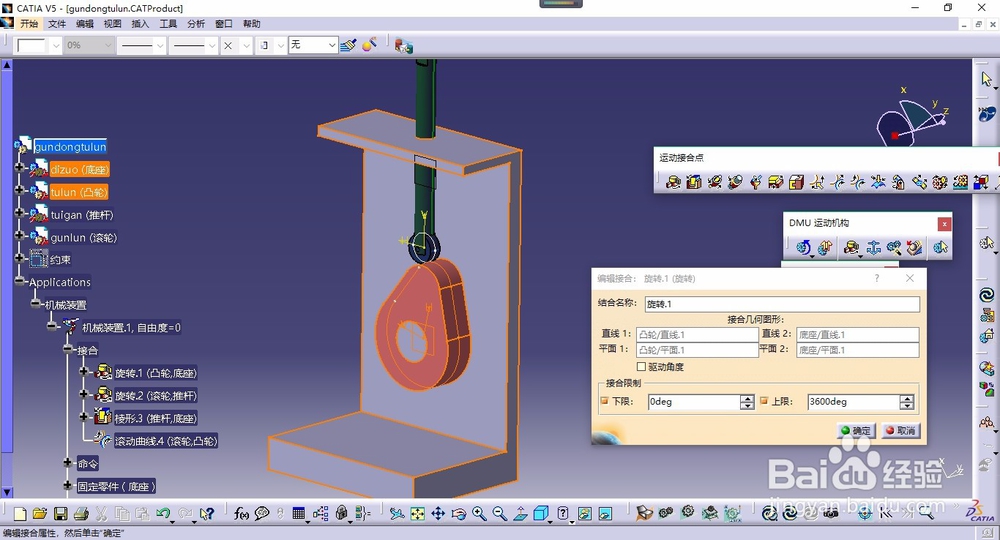Screen dimensions: 1000x540
Task: Select 棱形.3 (推杆,底座) in the tree
Action: (x=156, y=418)
